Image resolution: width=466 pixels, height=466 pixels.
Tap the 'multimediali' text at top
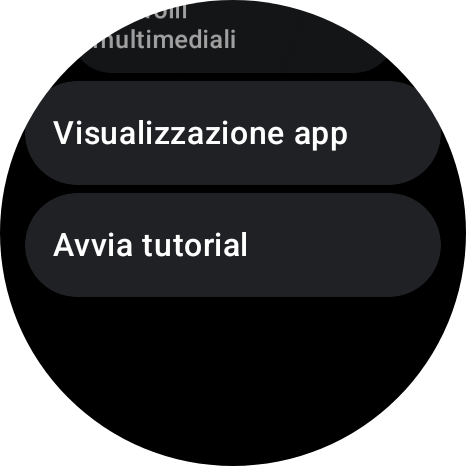pos(163,39)
